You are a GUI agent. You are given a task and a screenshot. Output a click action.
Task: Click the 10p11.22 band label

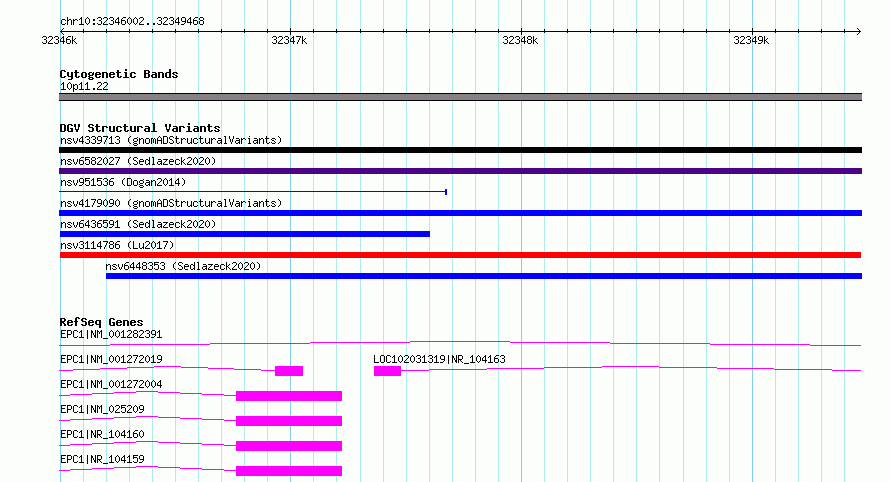point(84,86)
